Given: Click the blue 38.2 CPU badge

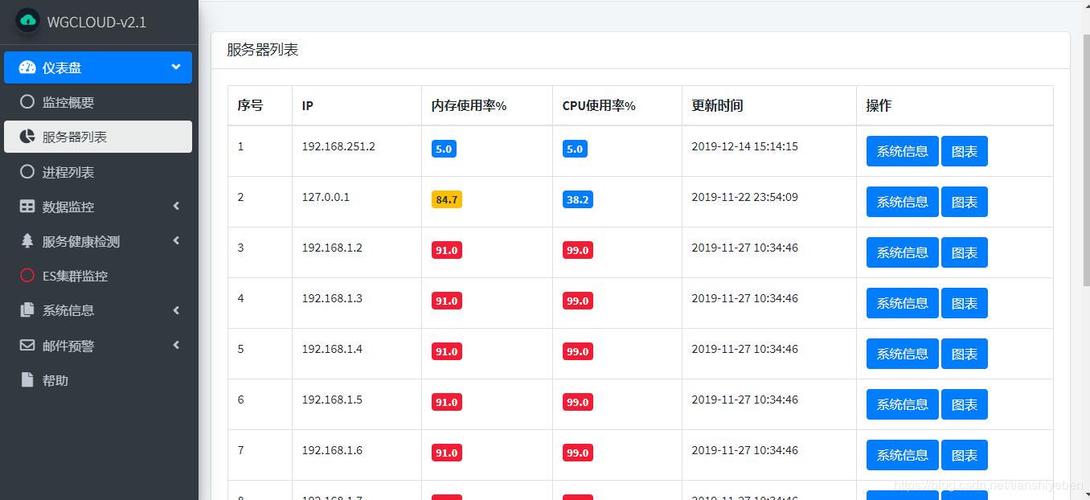Looking at the screenshot, I should click(x=578, y=200).
